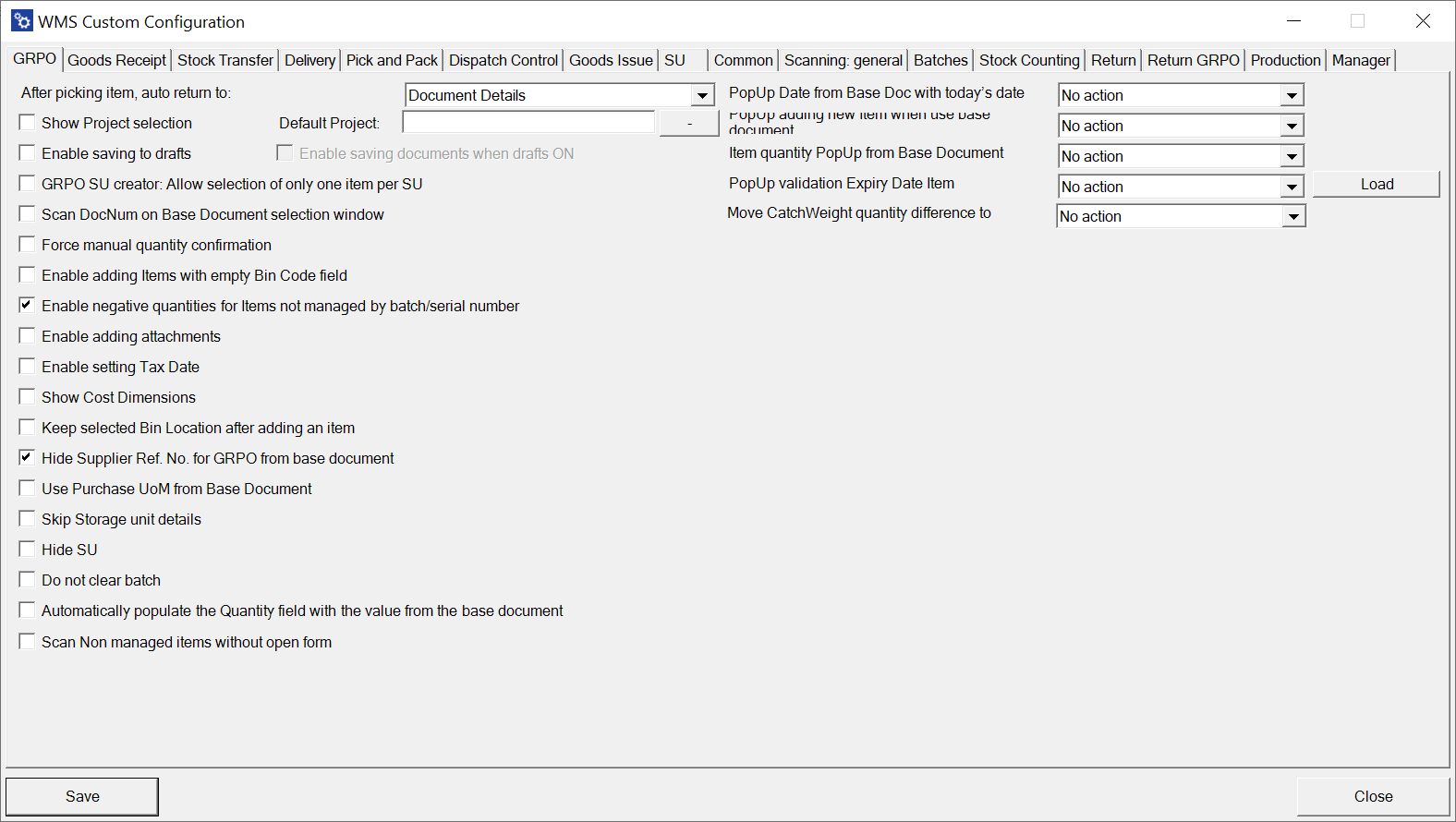
Task: Minimize the configuration window
Action: coord(1293,21)
